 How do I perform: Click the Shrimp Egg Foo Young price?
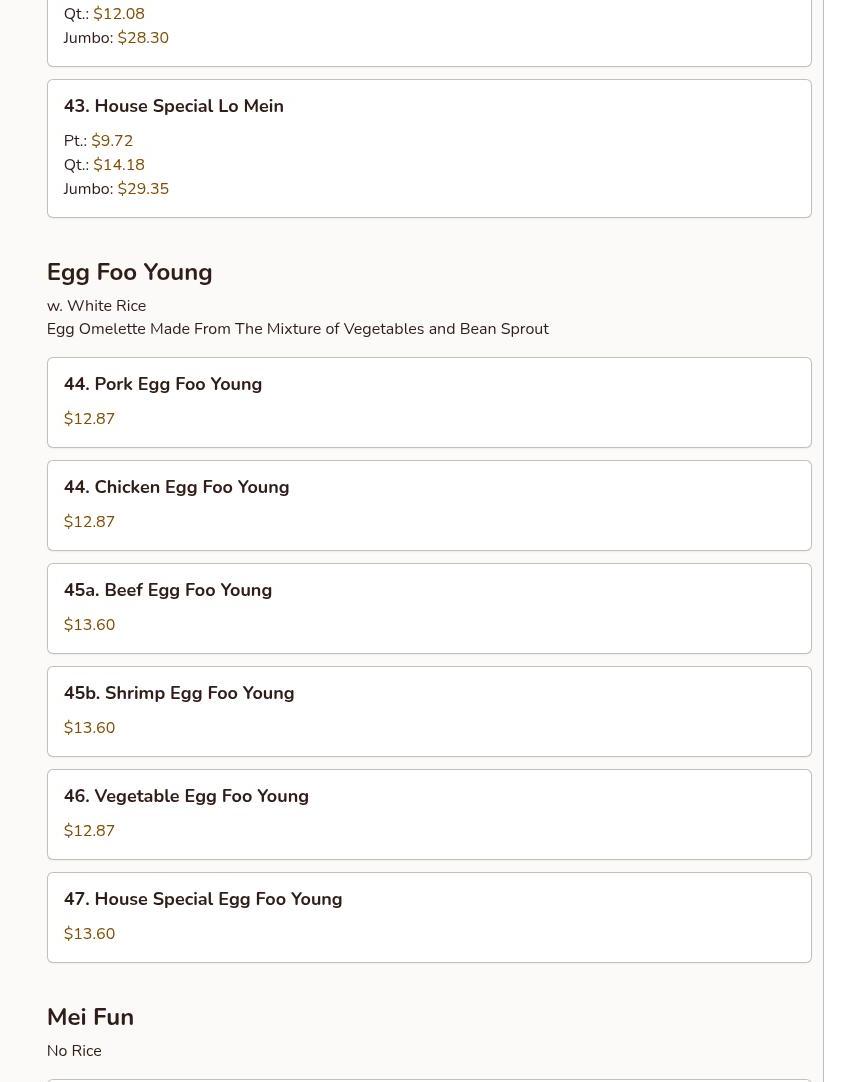[89, 728]
